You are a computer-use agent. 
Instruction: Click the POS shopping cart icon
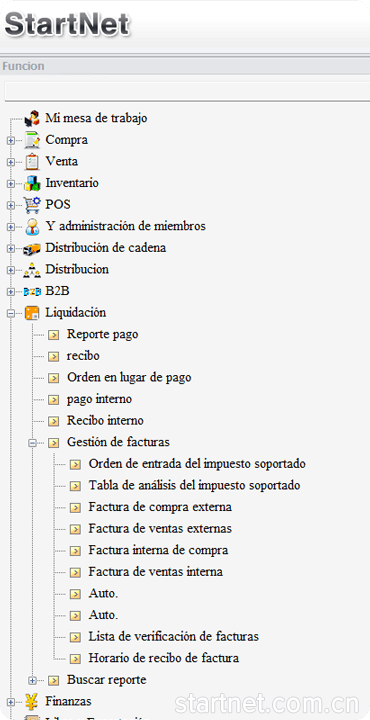click(x=32, y=204)
